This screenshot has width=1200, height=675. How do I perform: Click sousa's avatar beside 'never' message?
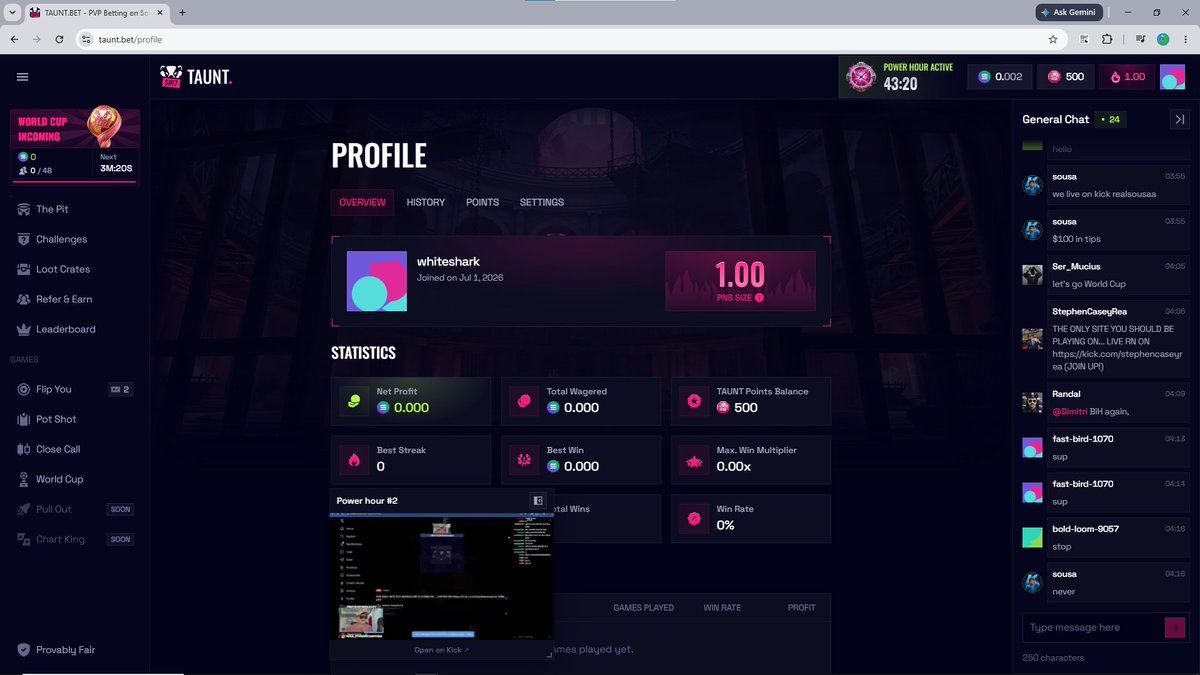(1032, 582)
